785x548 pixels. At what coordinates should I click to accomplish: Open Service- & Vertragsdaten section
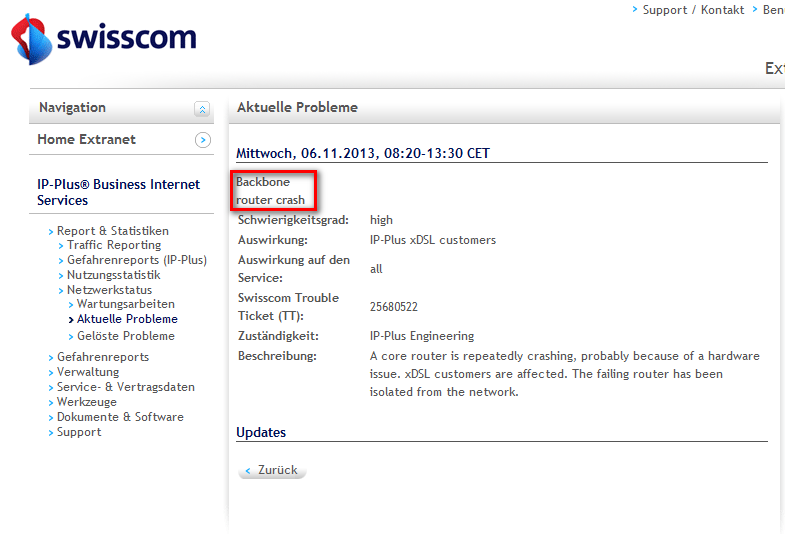point(125,387)
